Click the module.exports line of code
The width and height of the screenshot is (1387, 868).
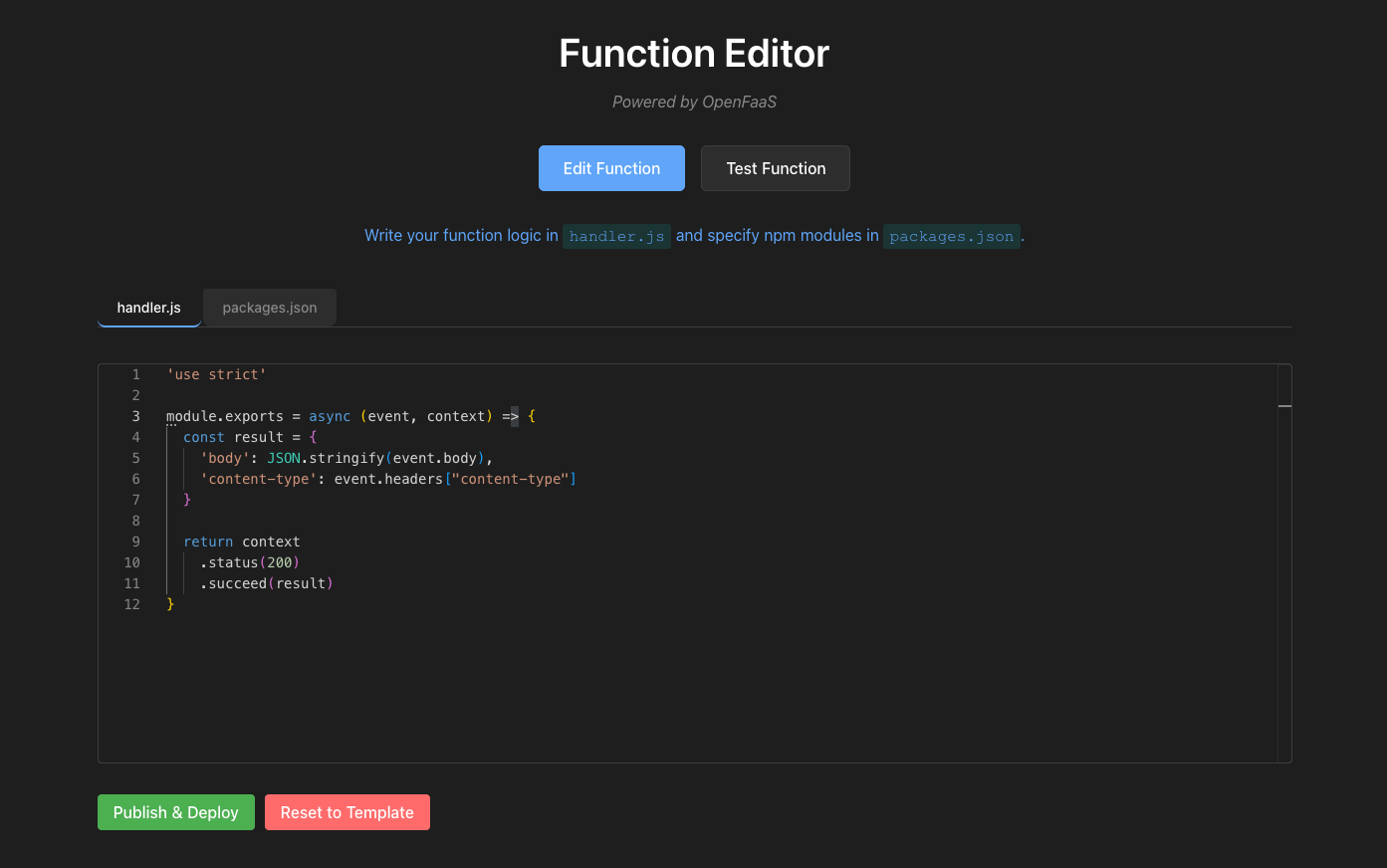[x=351, y=416]
